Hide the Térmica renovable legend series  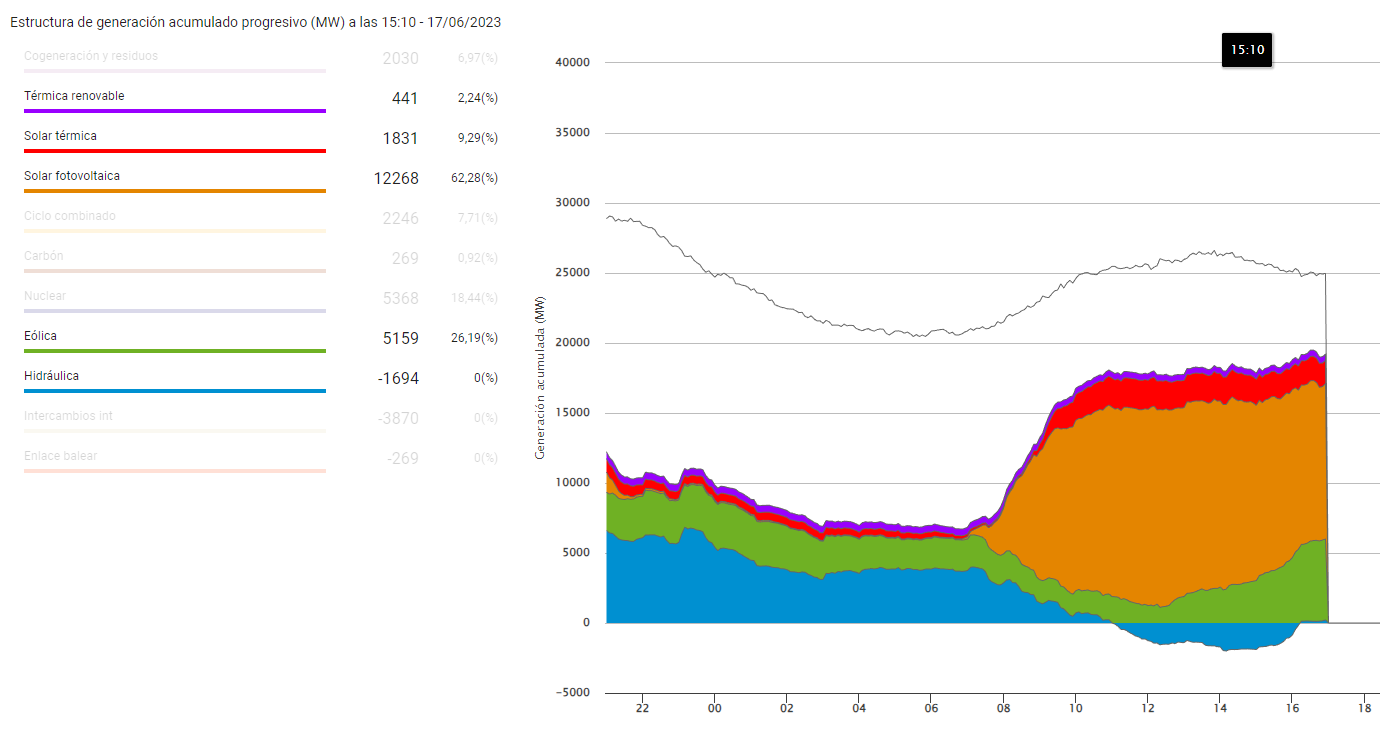tap(75, 97)
